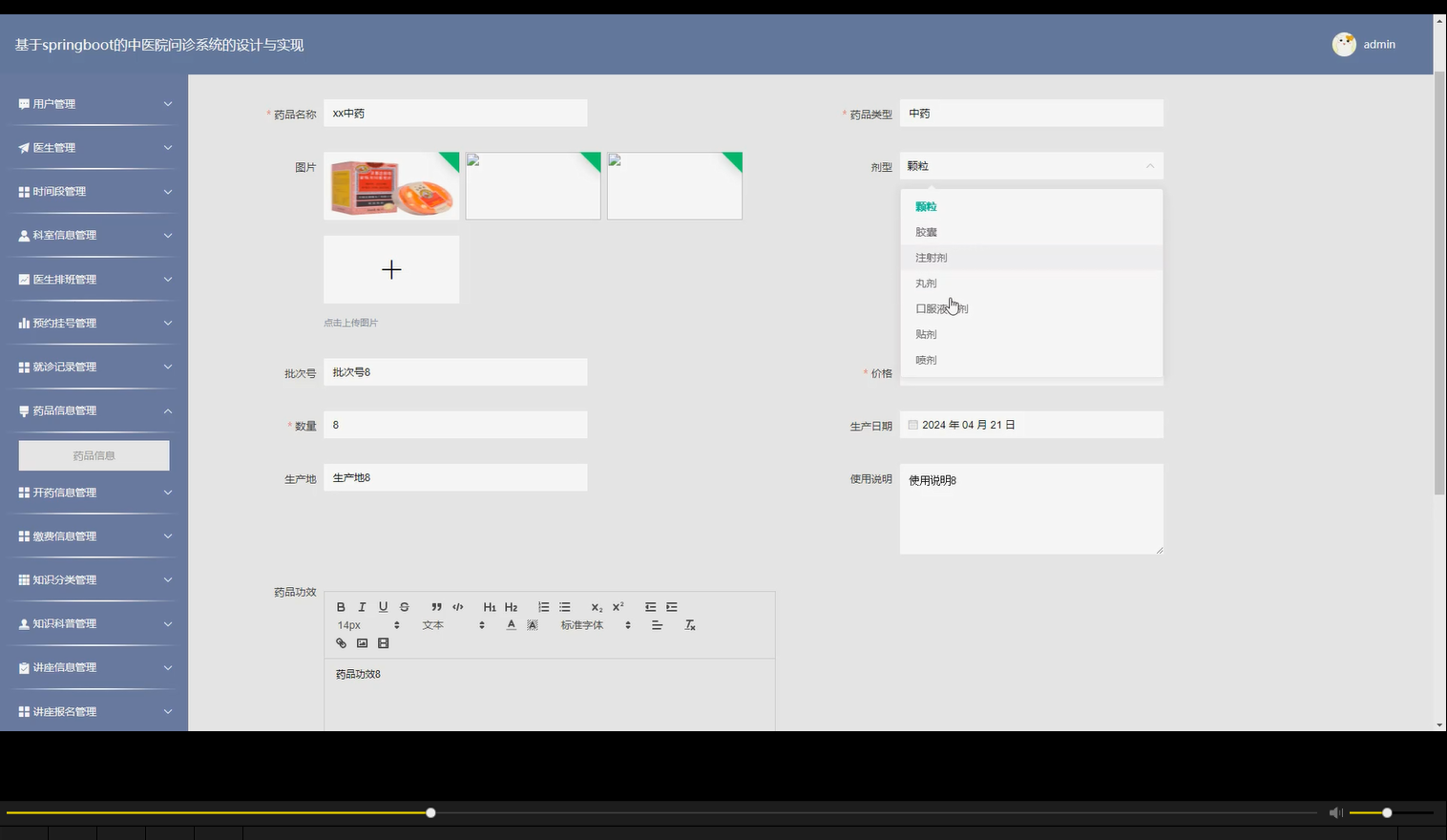The height and width of the screenshot is (840, 1447).
Task: Choose 颗粒 from the dosage form list
Action: [1032, 206]
